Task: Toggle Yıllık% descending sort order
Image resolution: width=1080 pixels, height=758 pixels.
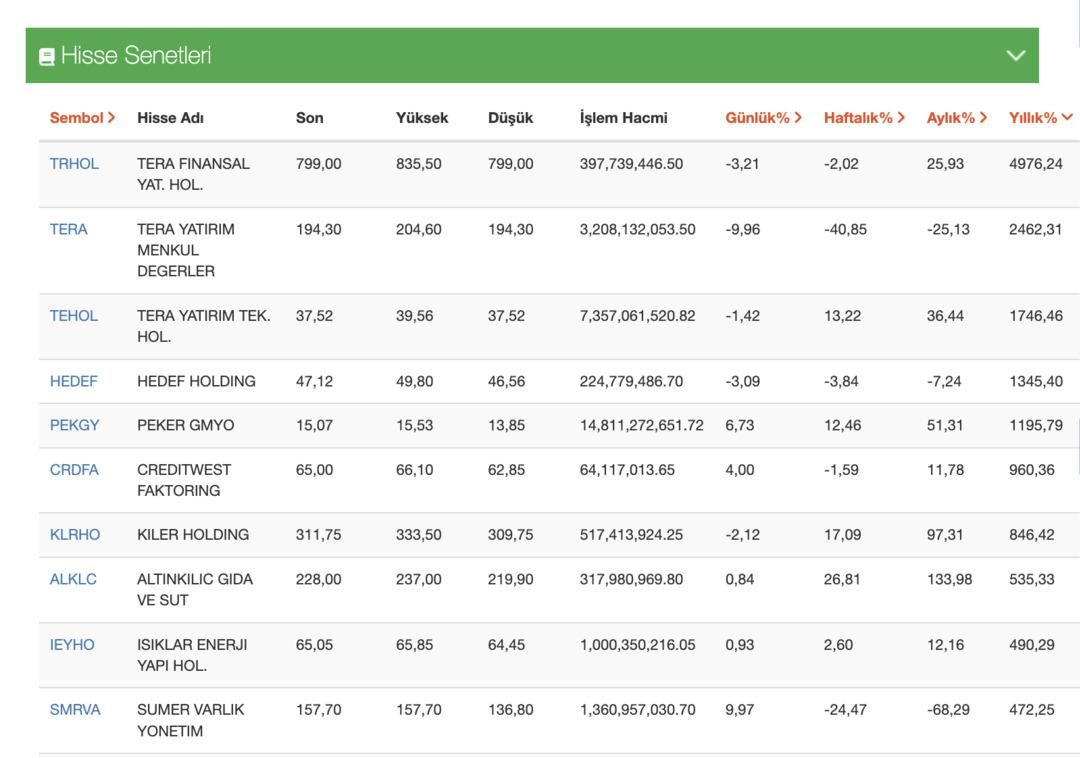Action: click(1040, 118)
